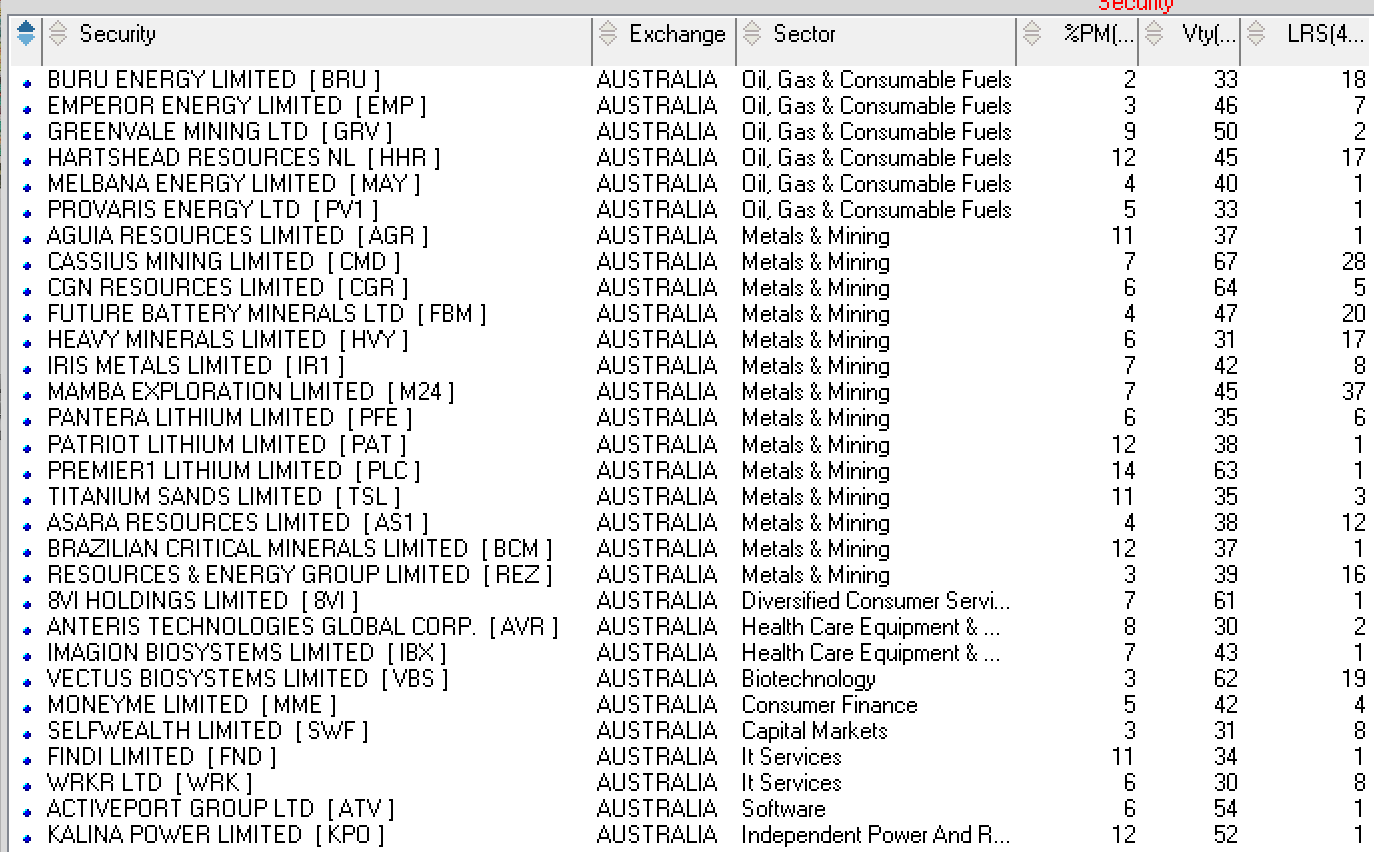1374x852 pixels.
Task: Click the blue bullet icon for VECTUS BIOSYSTEMS LIMITED
Action: (27, 680)
